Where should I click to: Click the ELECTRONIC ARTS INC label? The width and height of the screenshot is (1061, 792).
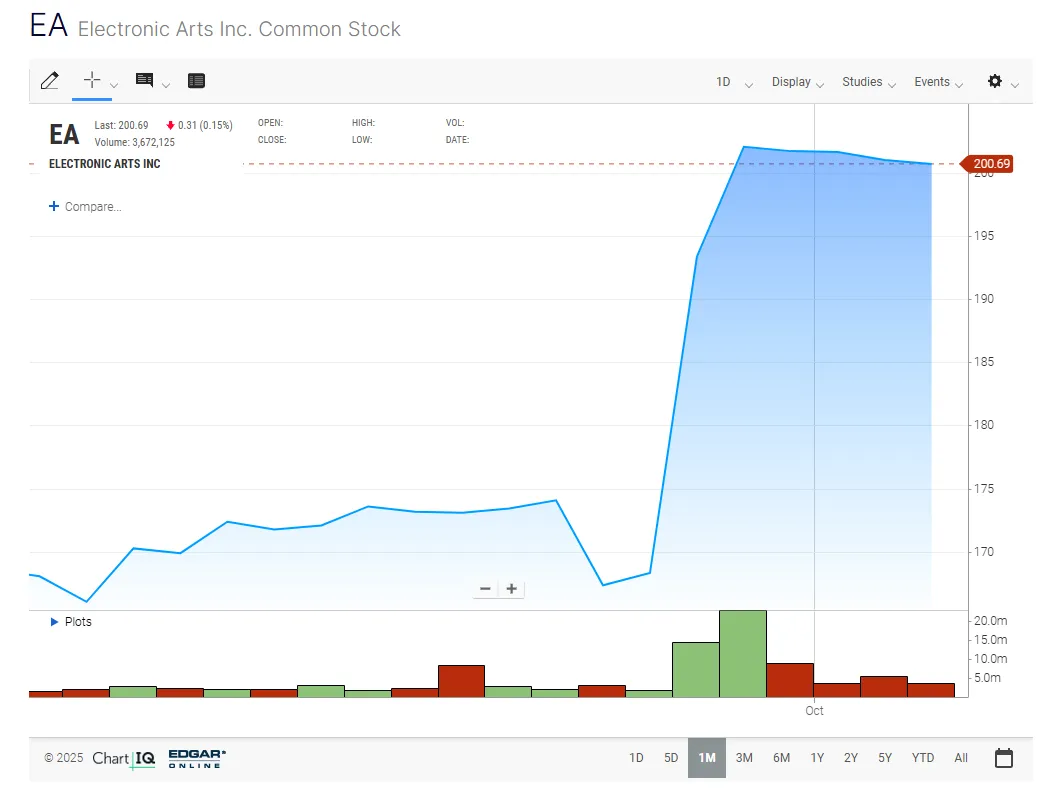(105, 164)
